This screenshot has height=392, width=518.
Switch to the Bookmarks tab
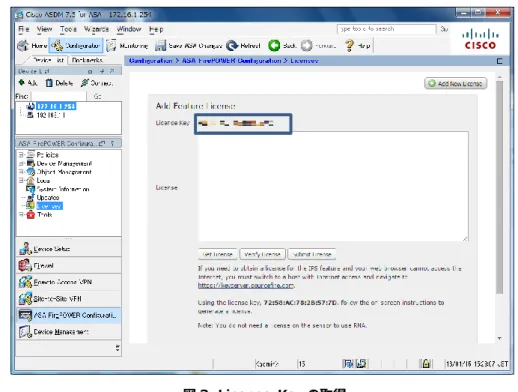pyautogui.click(x=87, y=60)
